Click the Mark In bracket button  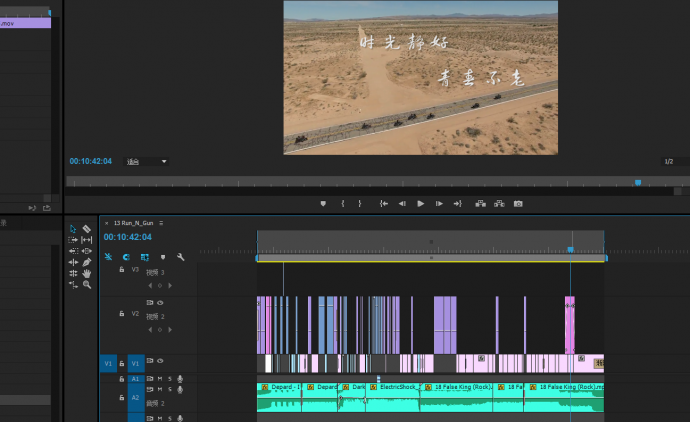click(343, 203)
